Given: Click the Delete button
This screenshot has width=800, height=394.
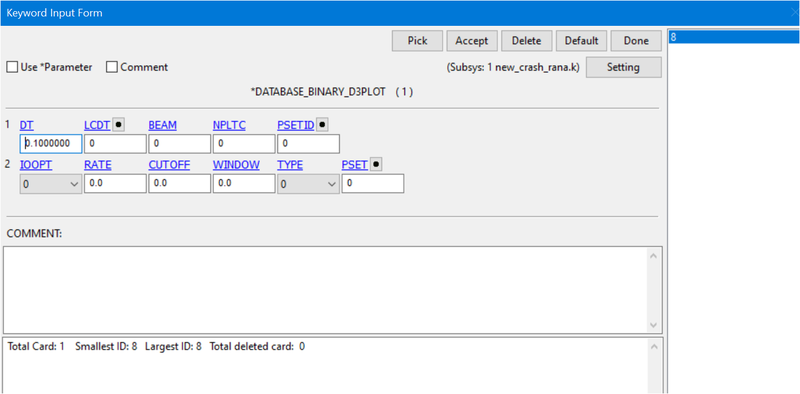Looking at the screenshot, I should point(527,41).
